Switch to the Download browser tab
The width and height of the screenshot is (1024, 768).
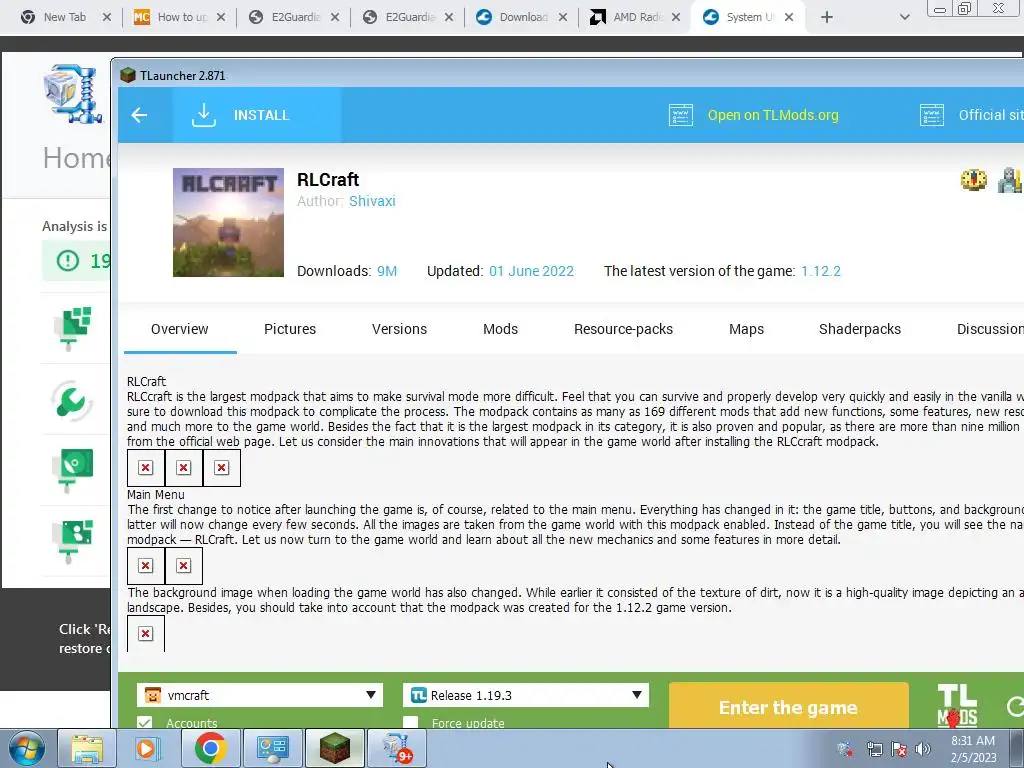point(521,17)
